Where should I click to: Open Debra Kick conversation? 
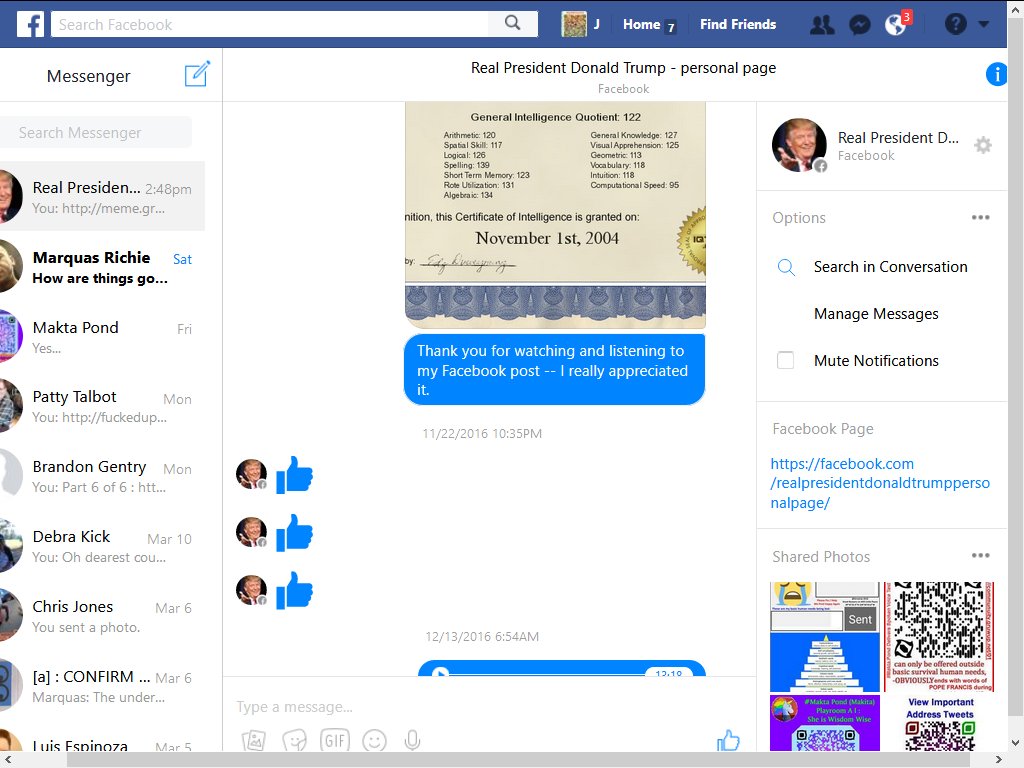coord(103,547)
